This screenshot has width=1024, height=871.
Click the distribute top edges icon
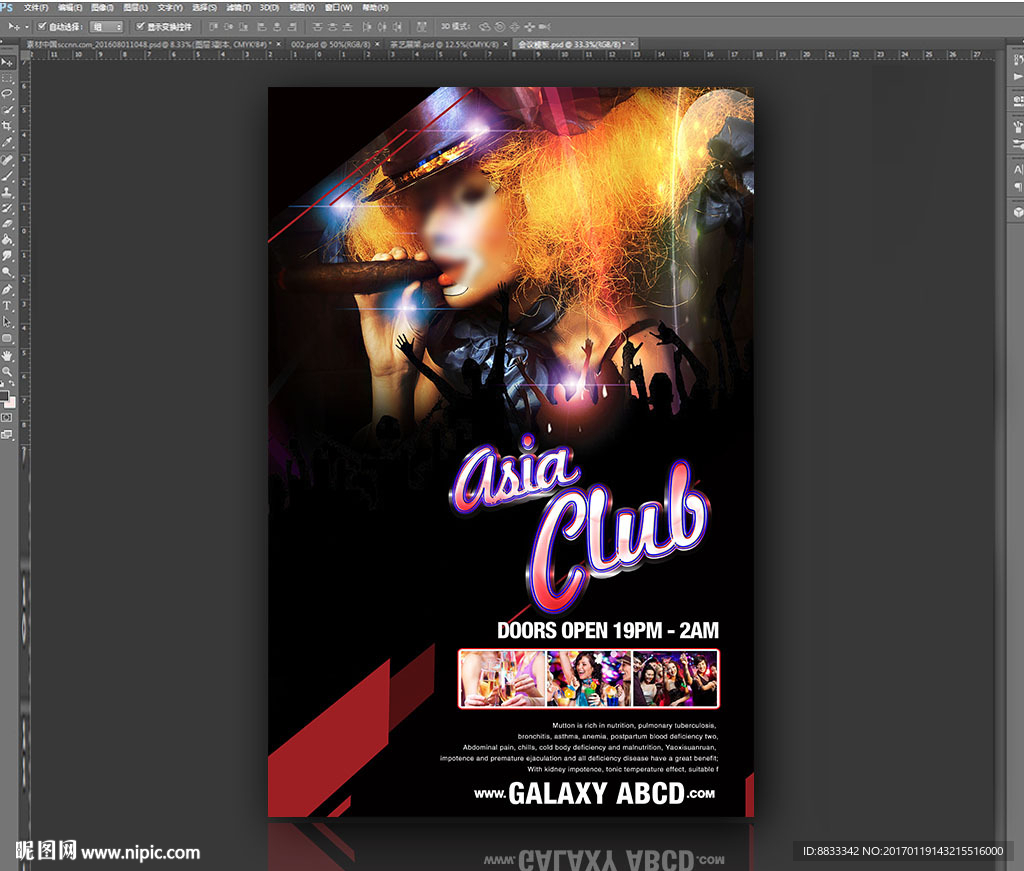(317, 27)
